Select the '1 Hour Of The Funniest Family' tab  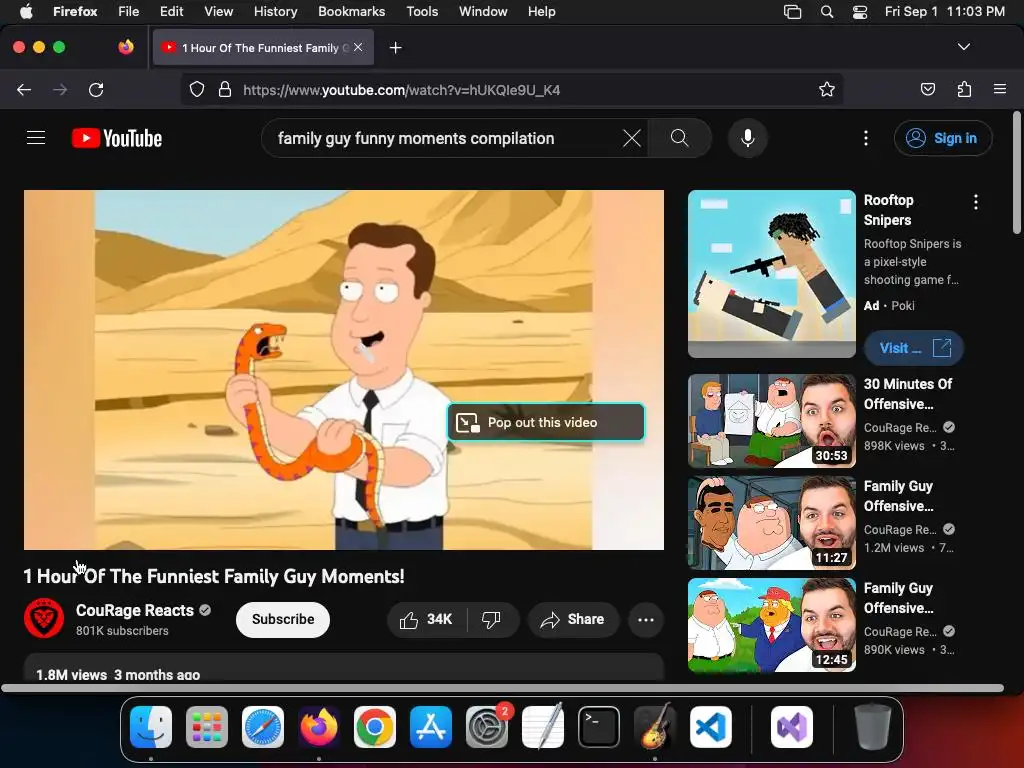click(x=263, y=47)
